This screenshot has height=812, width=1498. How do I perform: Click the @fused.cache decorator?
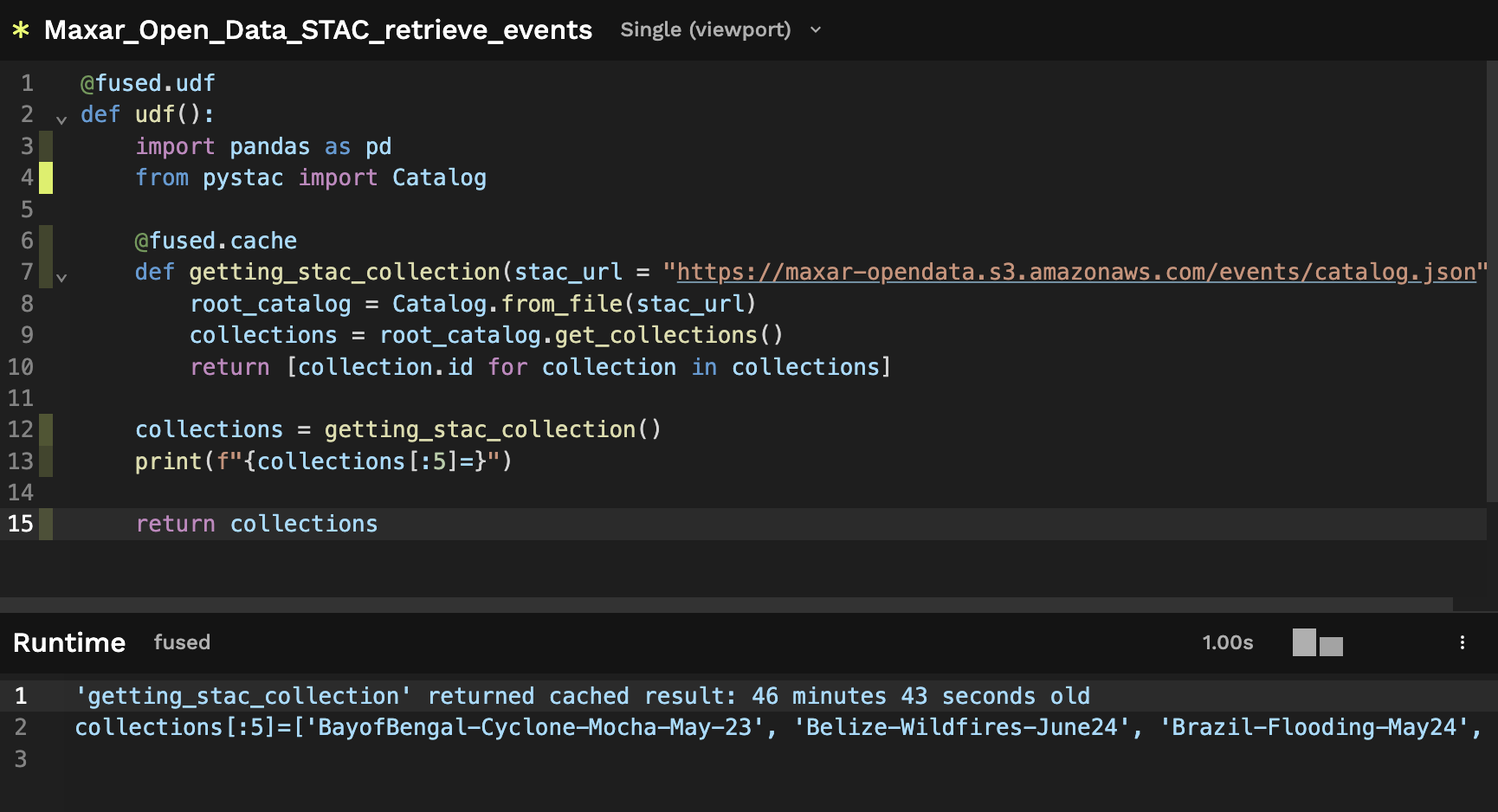216,241
